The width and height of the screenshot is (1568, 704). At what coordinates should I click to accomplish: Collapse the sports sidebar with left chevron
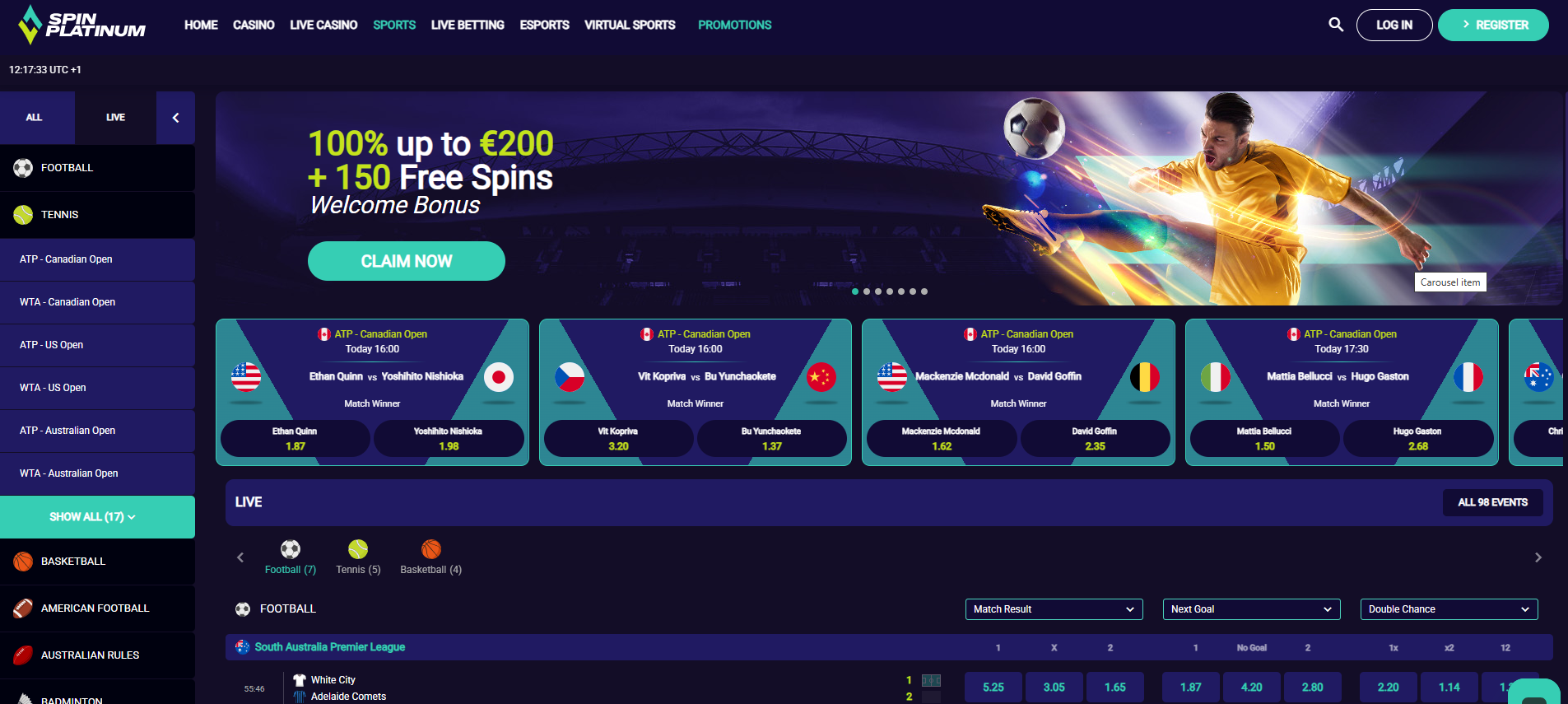[x=175, y=118]
